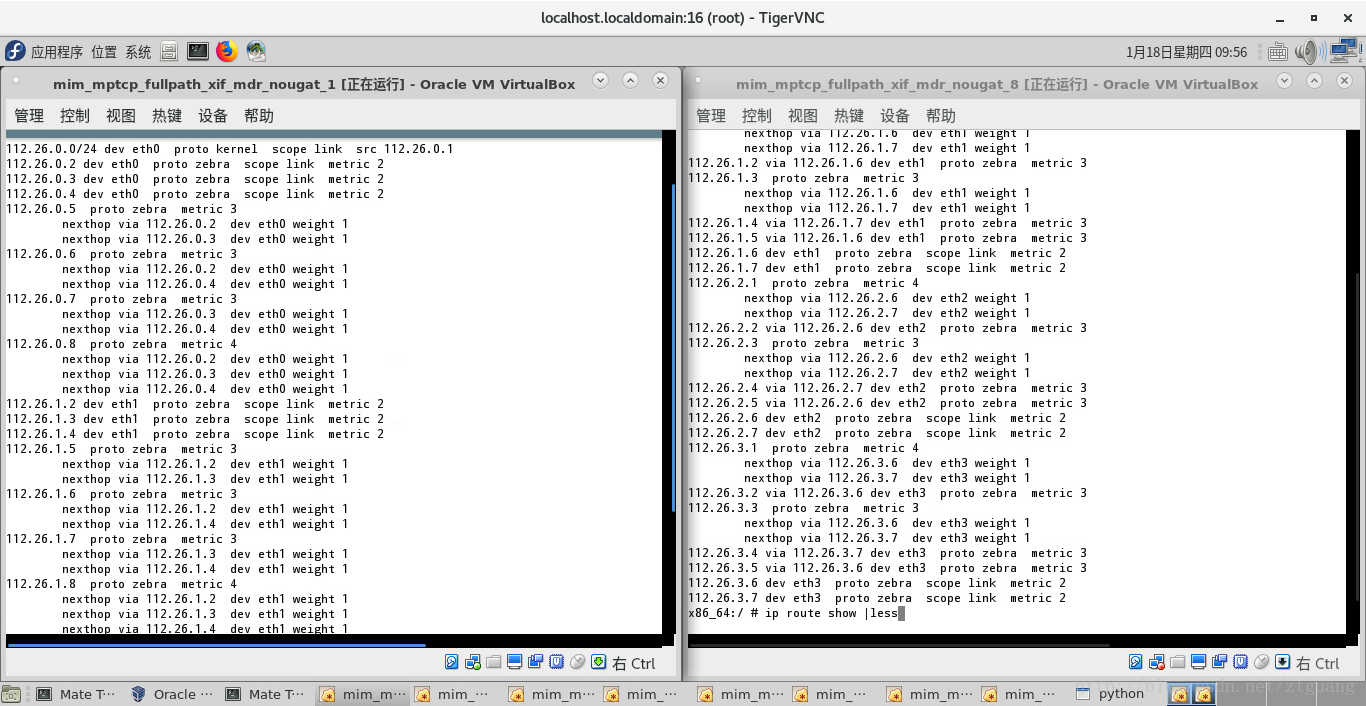This screenshot has width=1366, height=706.
Task: Open 控制 menu in nougat_8 window
Action: click(757, 116)
